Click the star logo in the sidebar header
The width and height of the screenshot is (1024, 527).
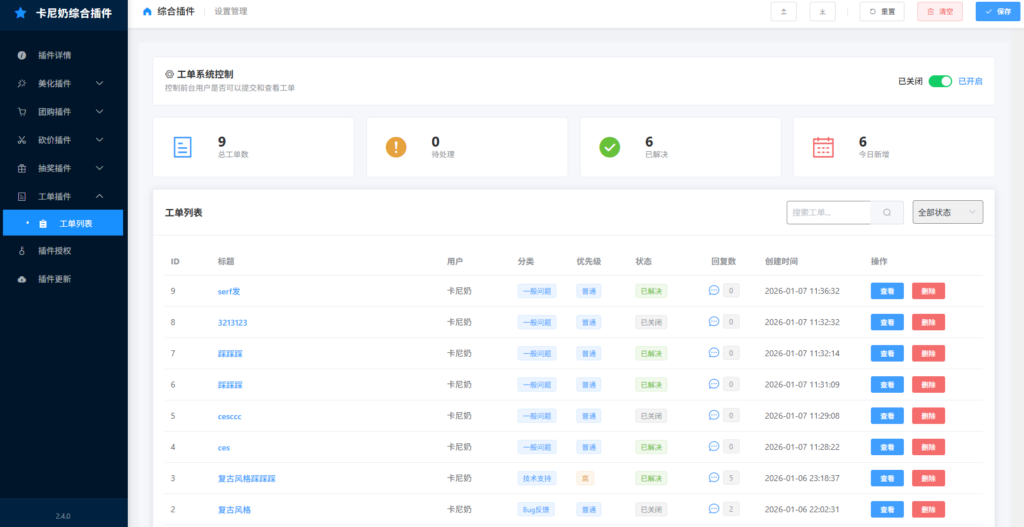click(x=20, y=13)
